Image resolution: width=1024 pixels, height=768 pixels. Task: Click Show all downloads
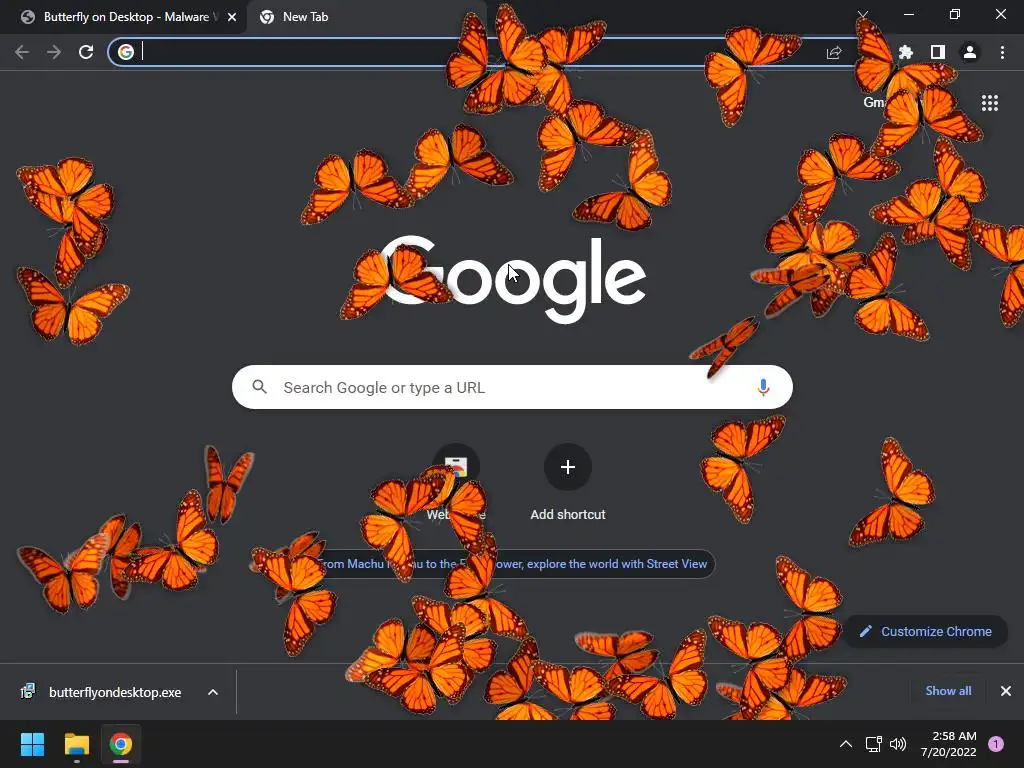(948, 691)
